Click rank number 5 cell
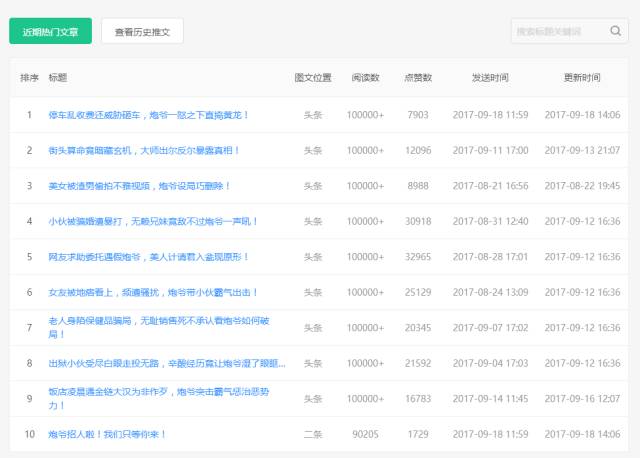This screenshot has height=458, width=640. point(29,257)
